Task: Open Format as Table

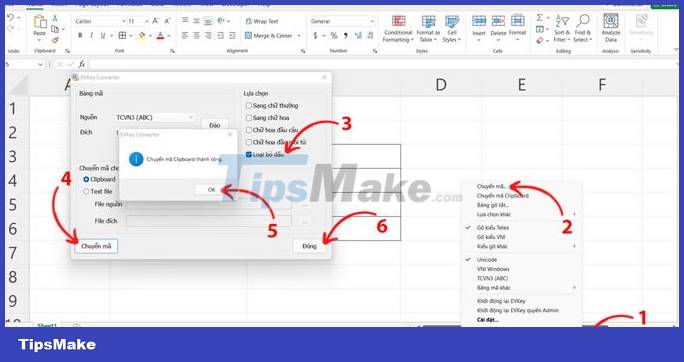Action: tap(428, 29)
